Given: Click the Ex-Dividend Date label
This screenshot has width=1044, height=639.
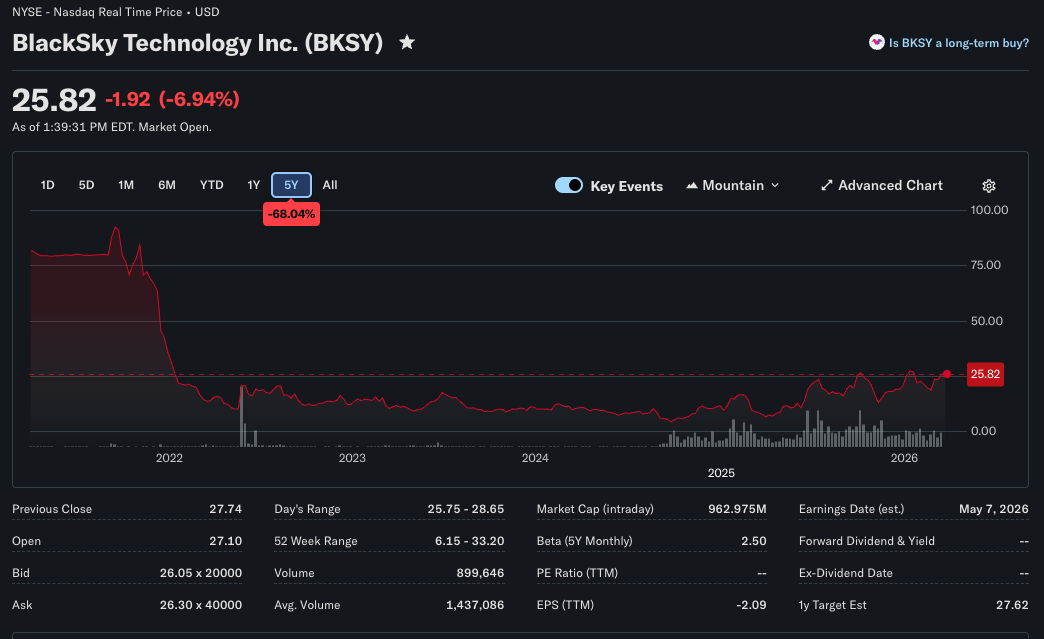Looking at the screenshot, I should (846, 573).
